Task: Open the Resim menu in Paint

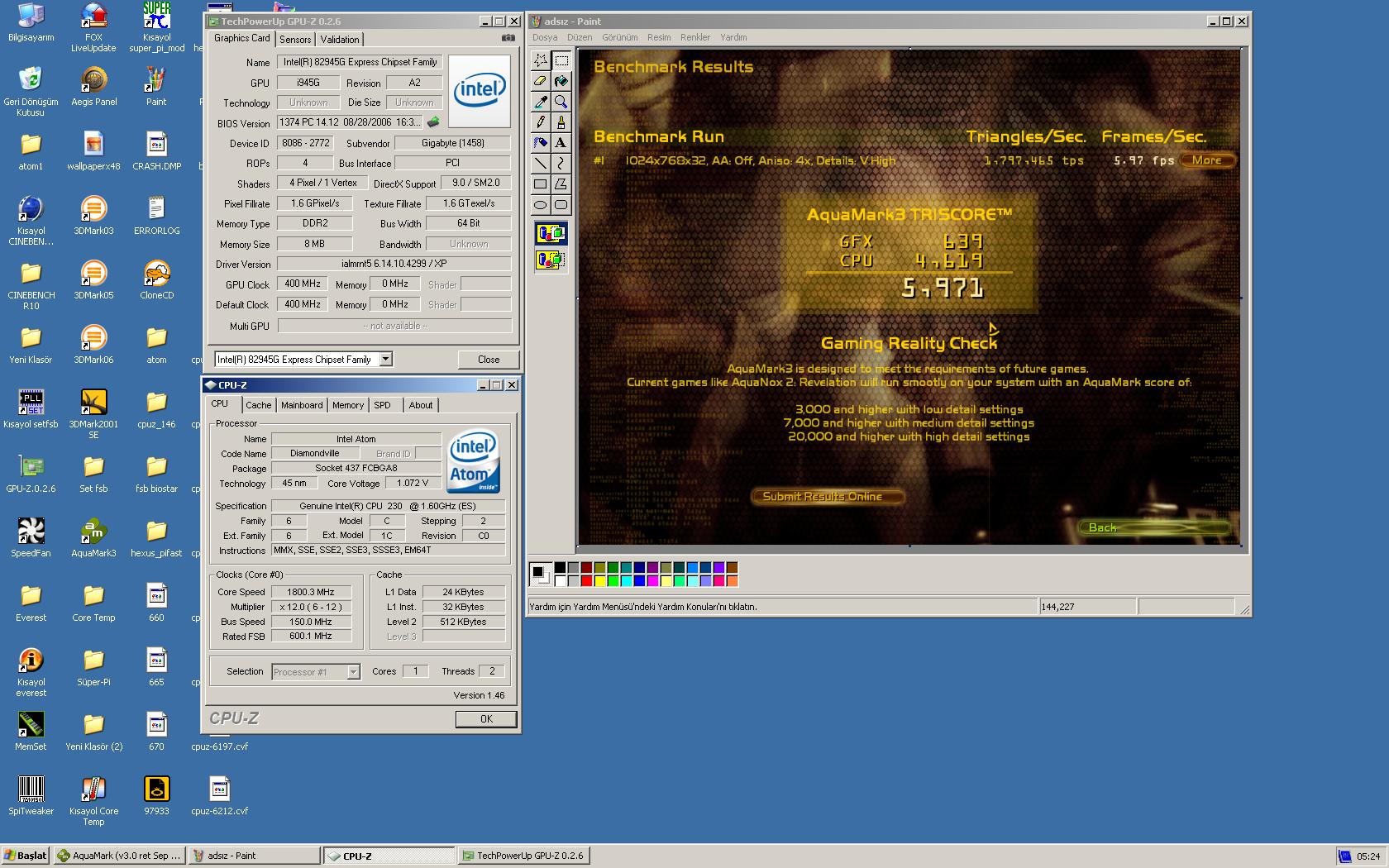Action: pos(659,37)
